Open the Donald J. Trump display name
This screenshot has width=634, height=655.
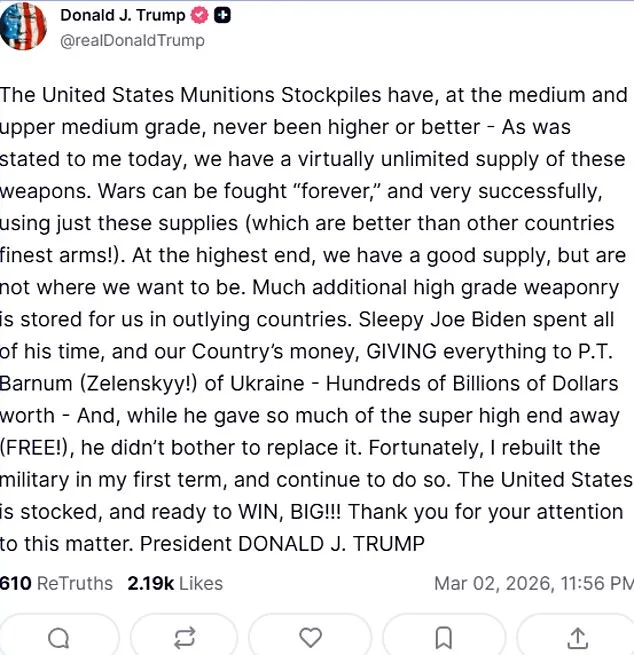point(122,16)
